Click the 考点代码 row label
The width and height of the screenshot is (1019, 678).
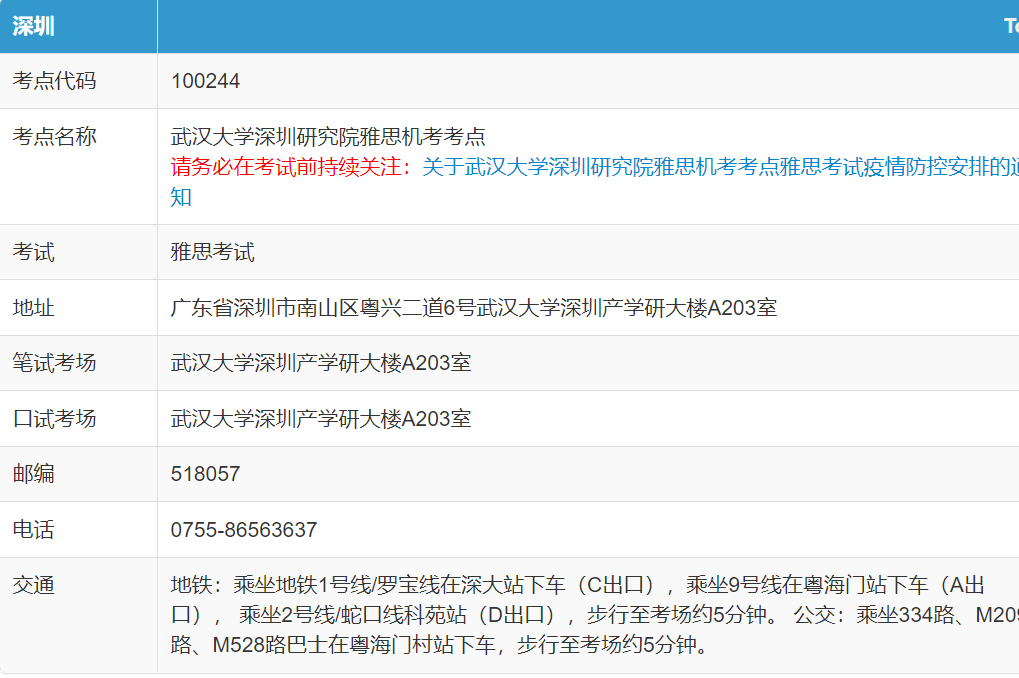tap(55, 81)
